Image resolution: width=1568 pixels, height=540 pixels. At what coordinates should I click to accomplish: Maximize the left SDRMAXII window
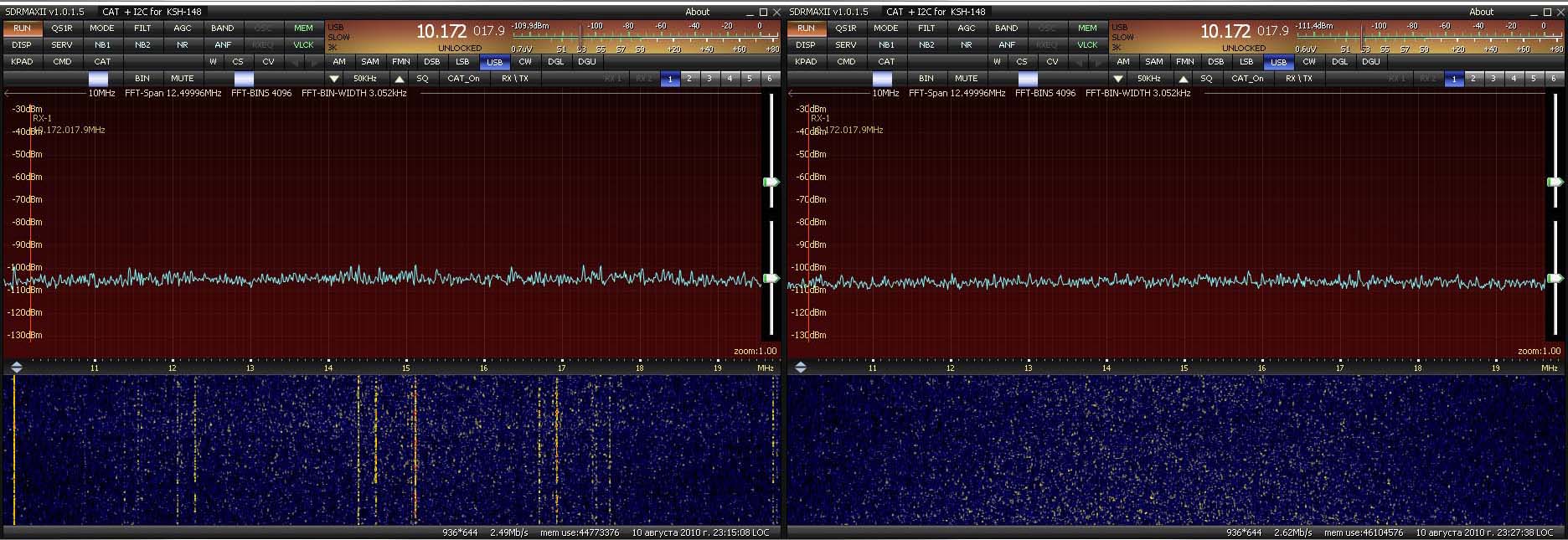pyautogui.click(x=763, y=12)
